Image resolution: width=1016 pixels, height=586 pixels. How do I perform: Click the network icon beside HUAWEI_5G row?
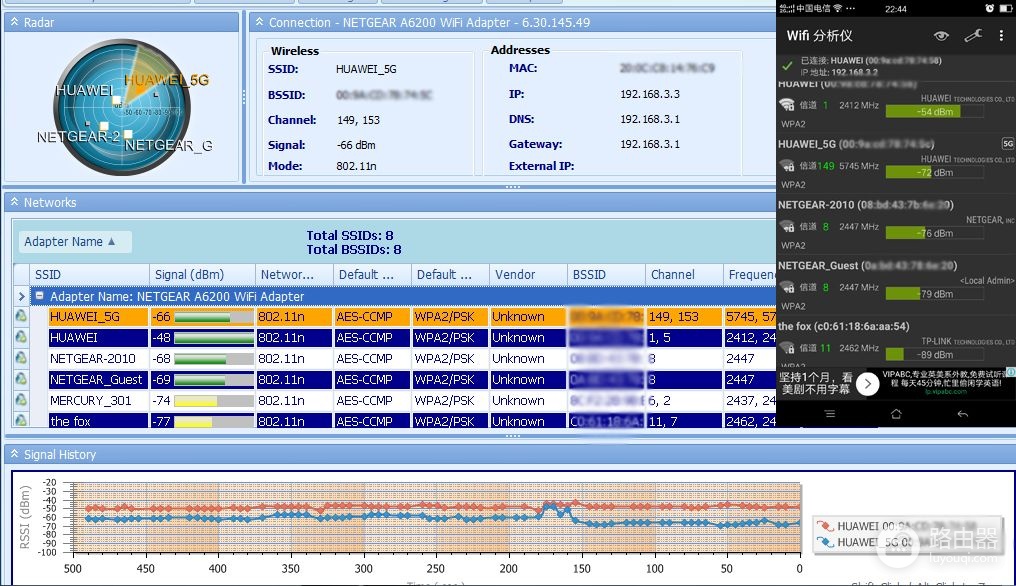[21, 316]
